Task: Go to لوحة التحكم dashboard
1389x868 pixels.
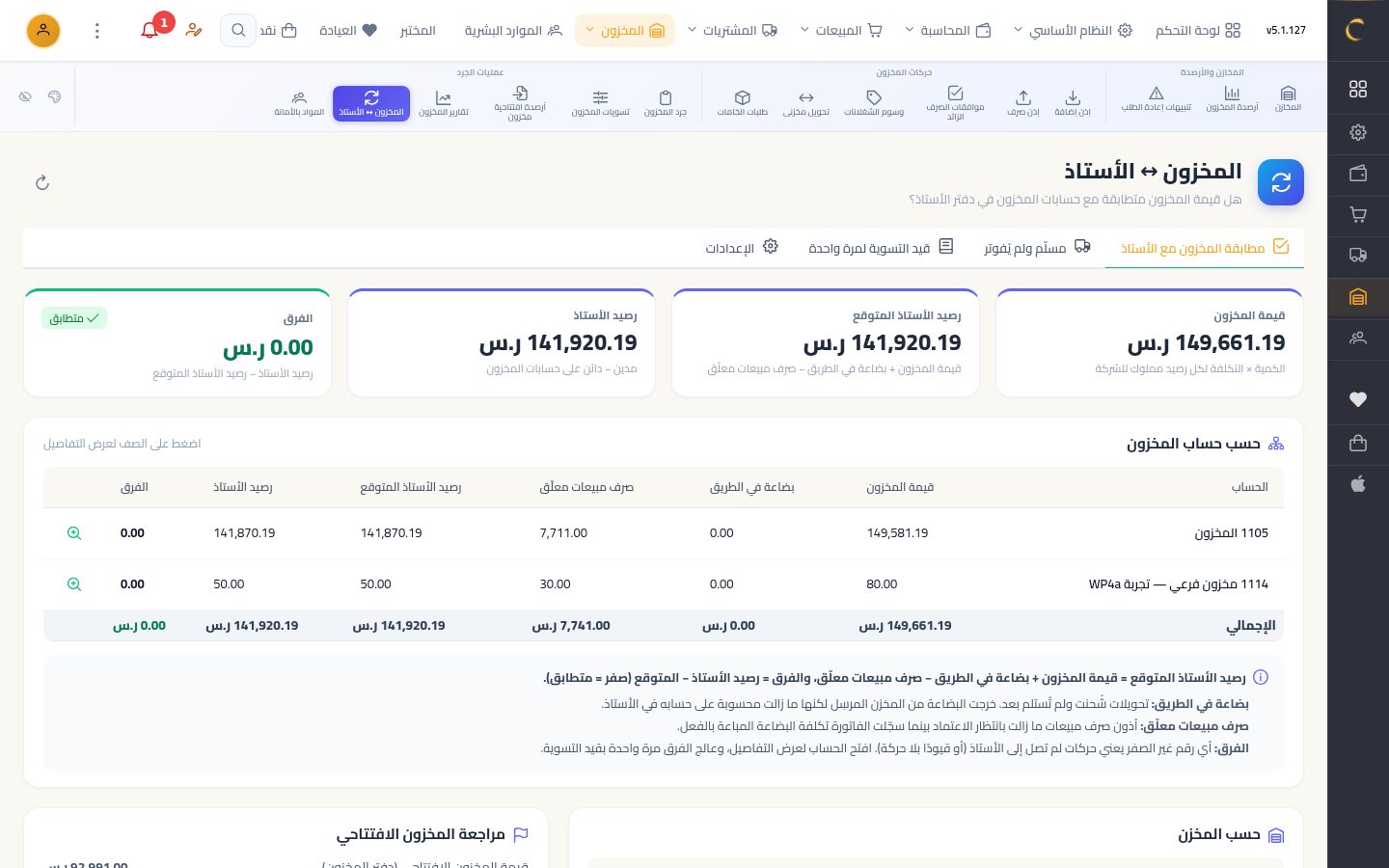Action: click(x=1198, y=31)
